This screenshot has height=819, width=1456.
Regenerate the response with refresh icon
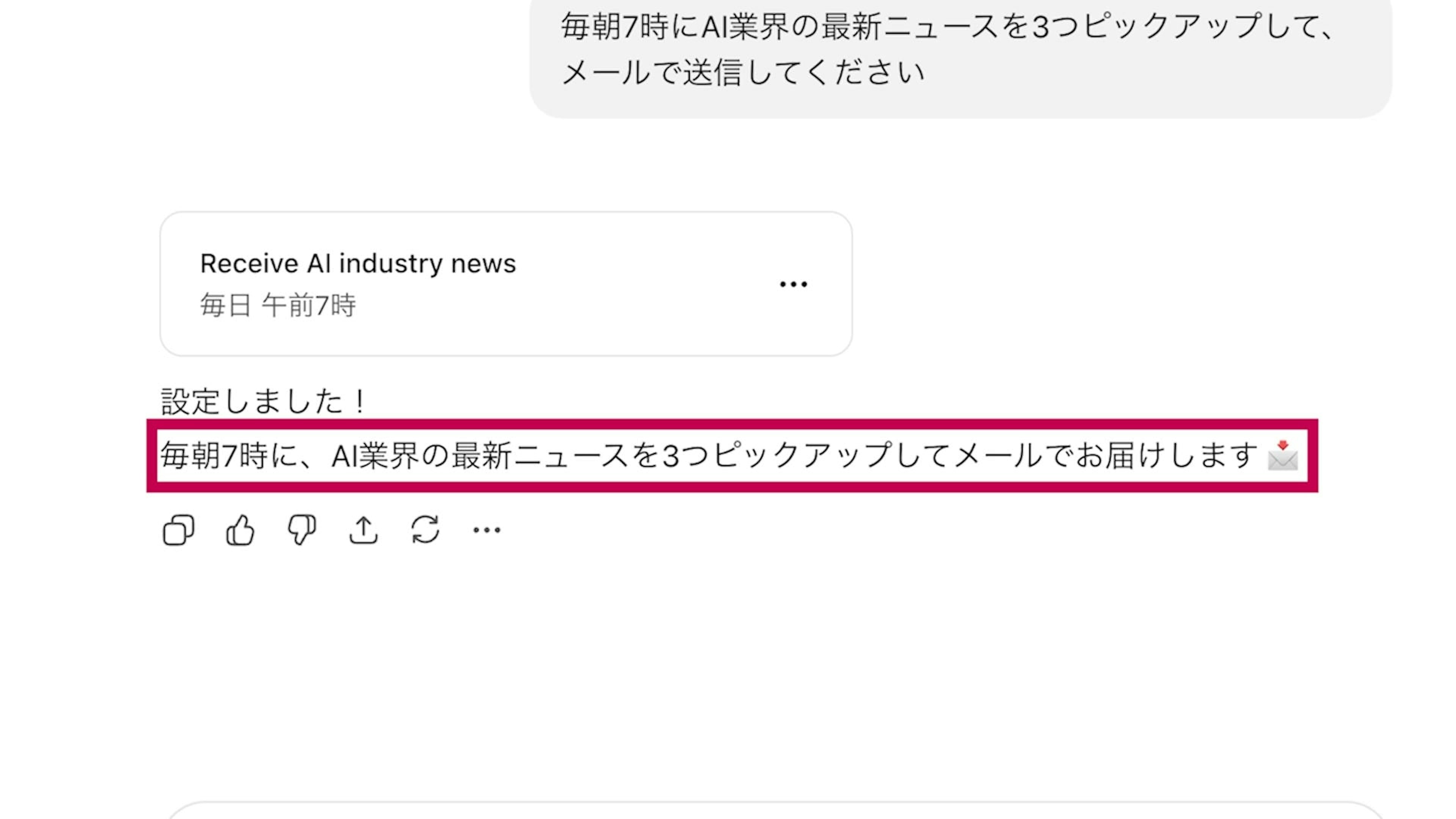point(425,530)
